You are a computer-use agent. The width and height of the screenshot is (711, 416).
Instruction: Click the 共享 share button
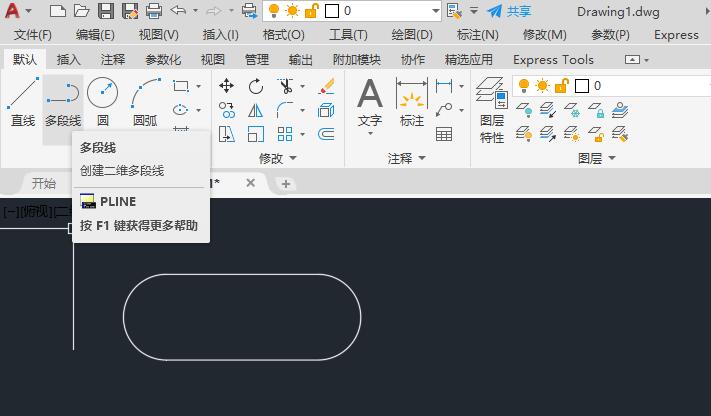pos(509,11)
